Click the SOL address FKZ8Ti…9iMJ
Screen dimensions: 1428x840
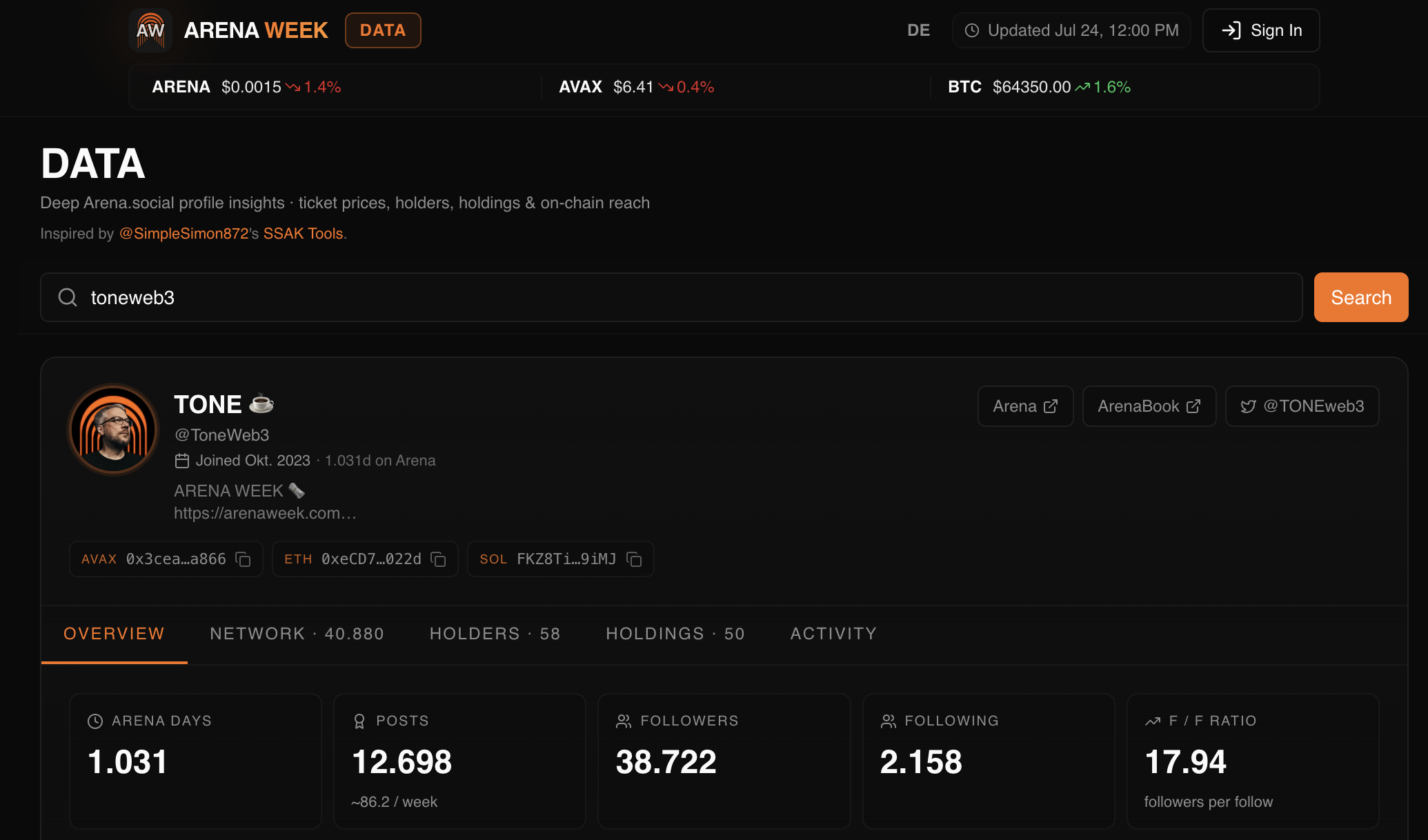[566, 559]
